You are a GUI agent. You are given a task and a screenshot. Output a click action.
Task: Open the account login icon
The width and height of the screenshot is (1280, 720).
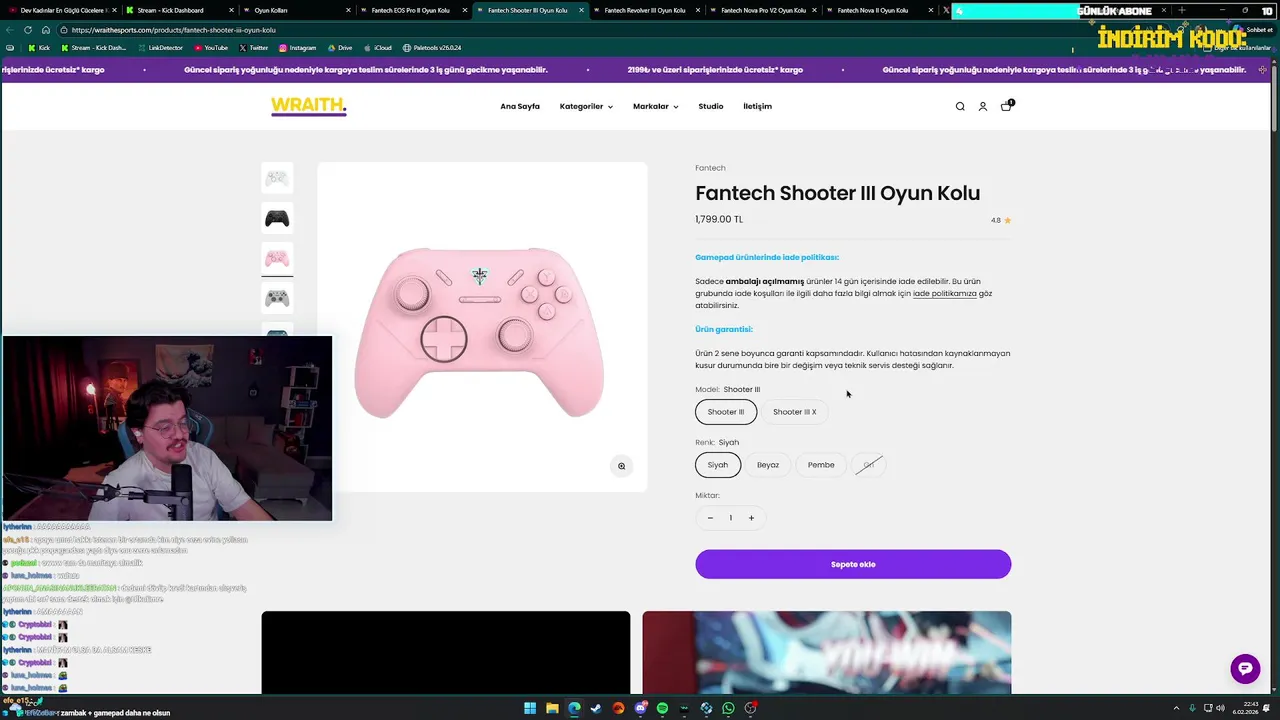[983, 106]
